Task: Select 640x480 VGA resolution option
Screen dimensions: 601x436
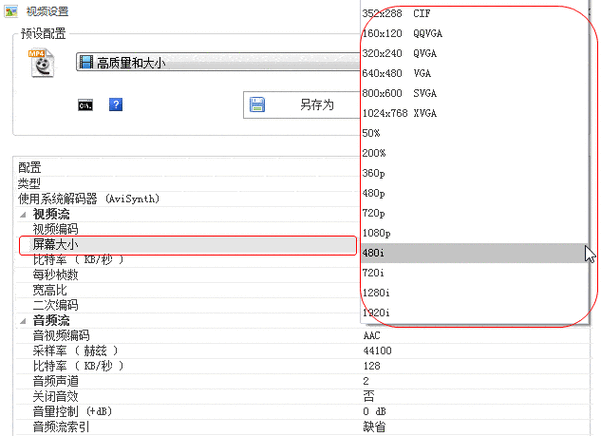Action: 398,73
